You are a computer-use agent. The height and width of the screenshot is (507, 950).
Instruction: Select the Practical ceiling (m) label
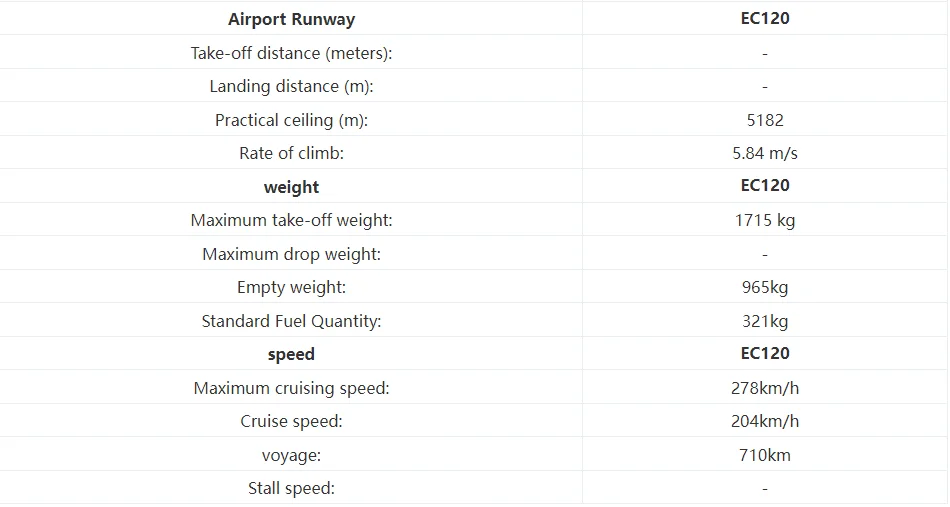tap(291, 120)
